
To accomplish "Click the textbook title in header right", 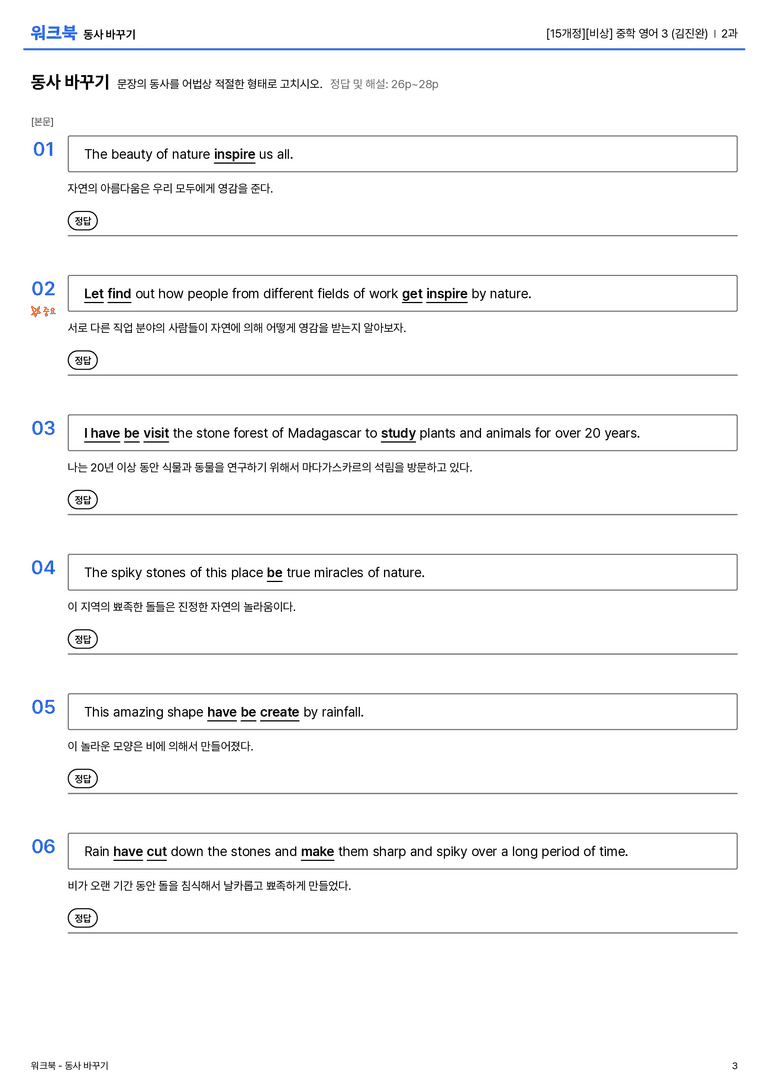I will click(627, 33).
